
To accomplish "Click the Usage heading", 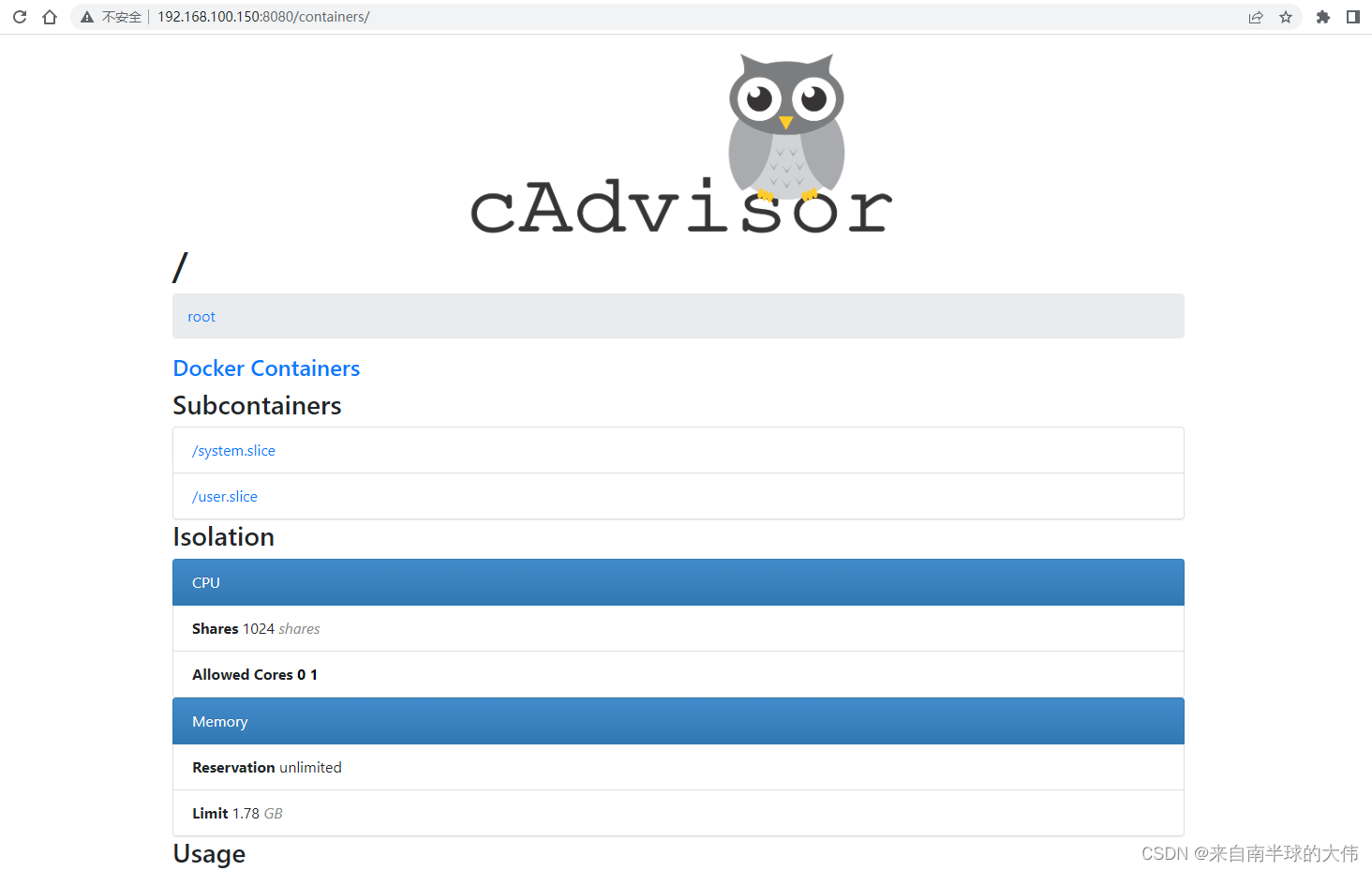I will point(209,854).
